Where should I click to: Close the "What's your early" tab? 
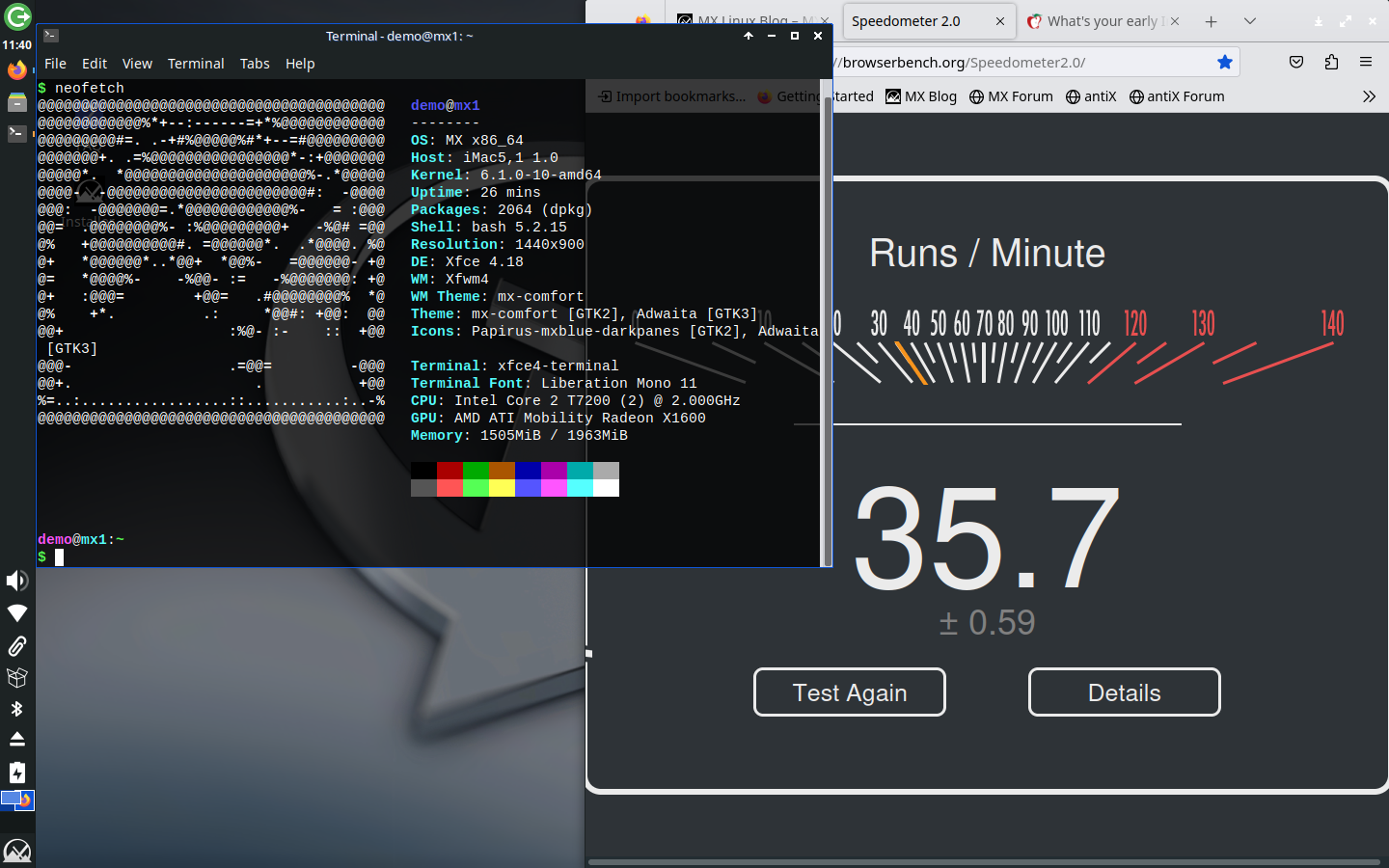point(1175,21)
